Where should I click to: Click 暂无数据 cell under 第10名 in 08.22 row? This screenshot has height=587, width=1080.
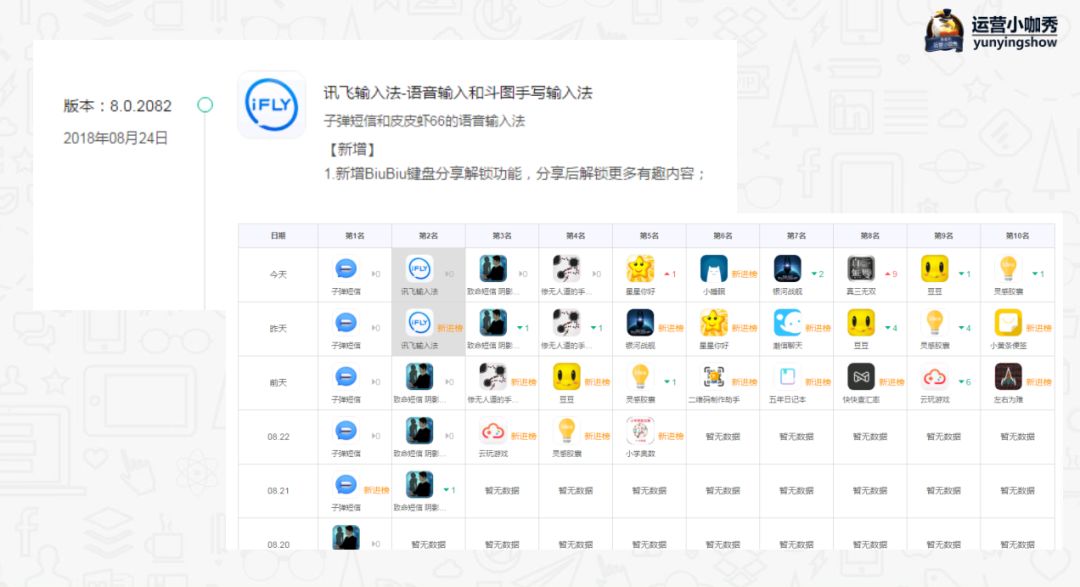1017,437
